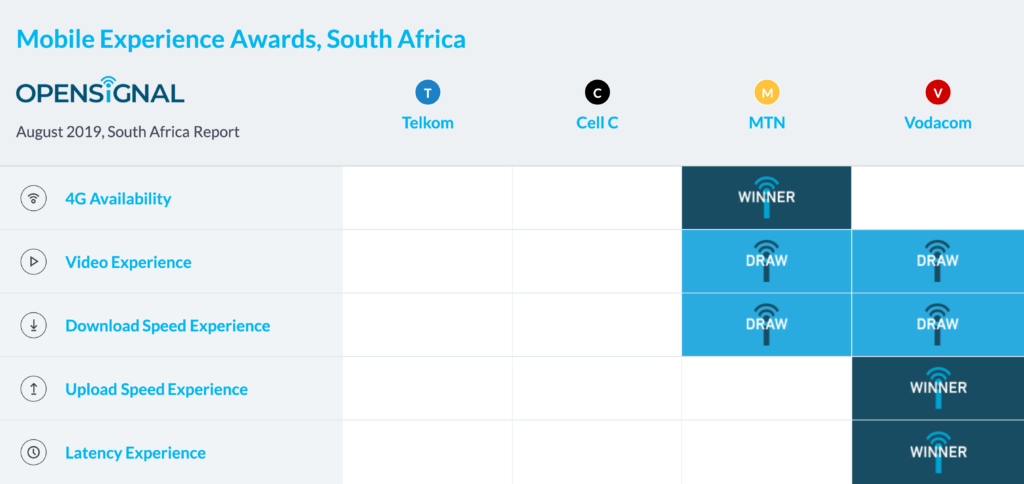Click MTN's 4G Availability WINNER badge
1024x484 pixels.
767,197
